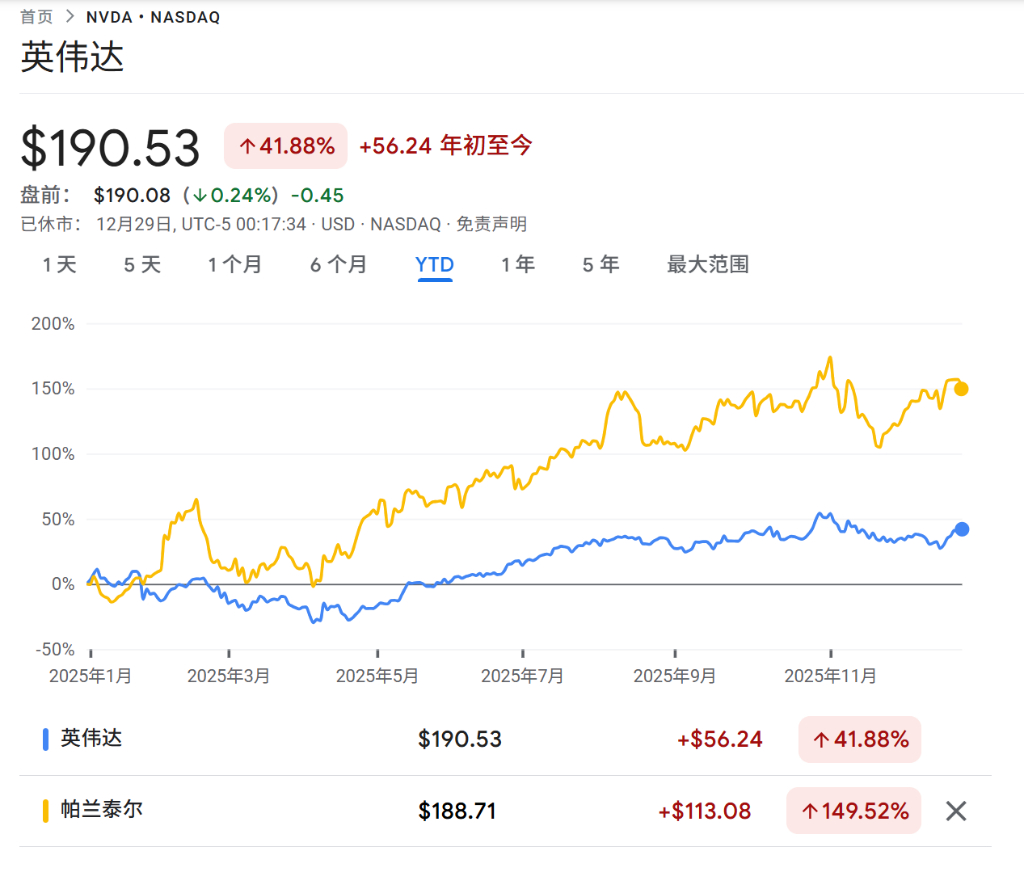Click the 41.88% change percentage badge
Image resolution: width=1024 pixels, height=872 pixels.
[x=285, y=146]
